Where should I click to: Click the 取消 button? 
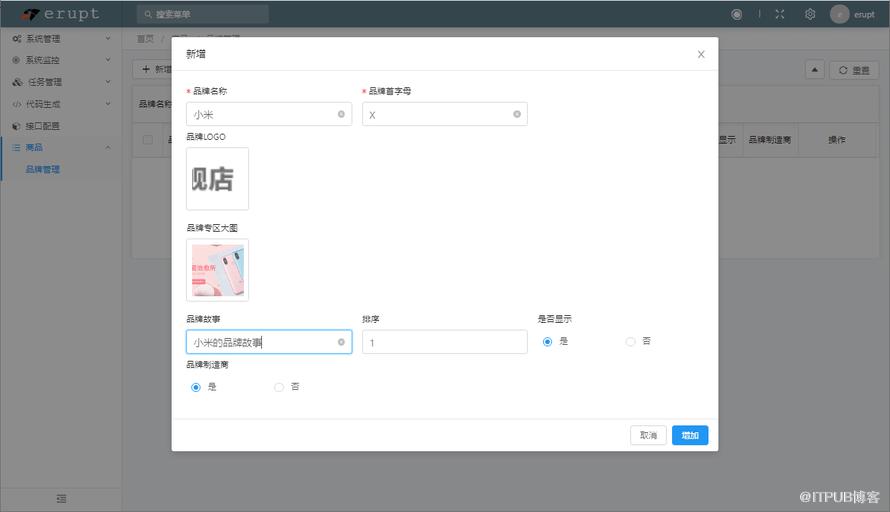click(x=648, y=435)
